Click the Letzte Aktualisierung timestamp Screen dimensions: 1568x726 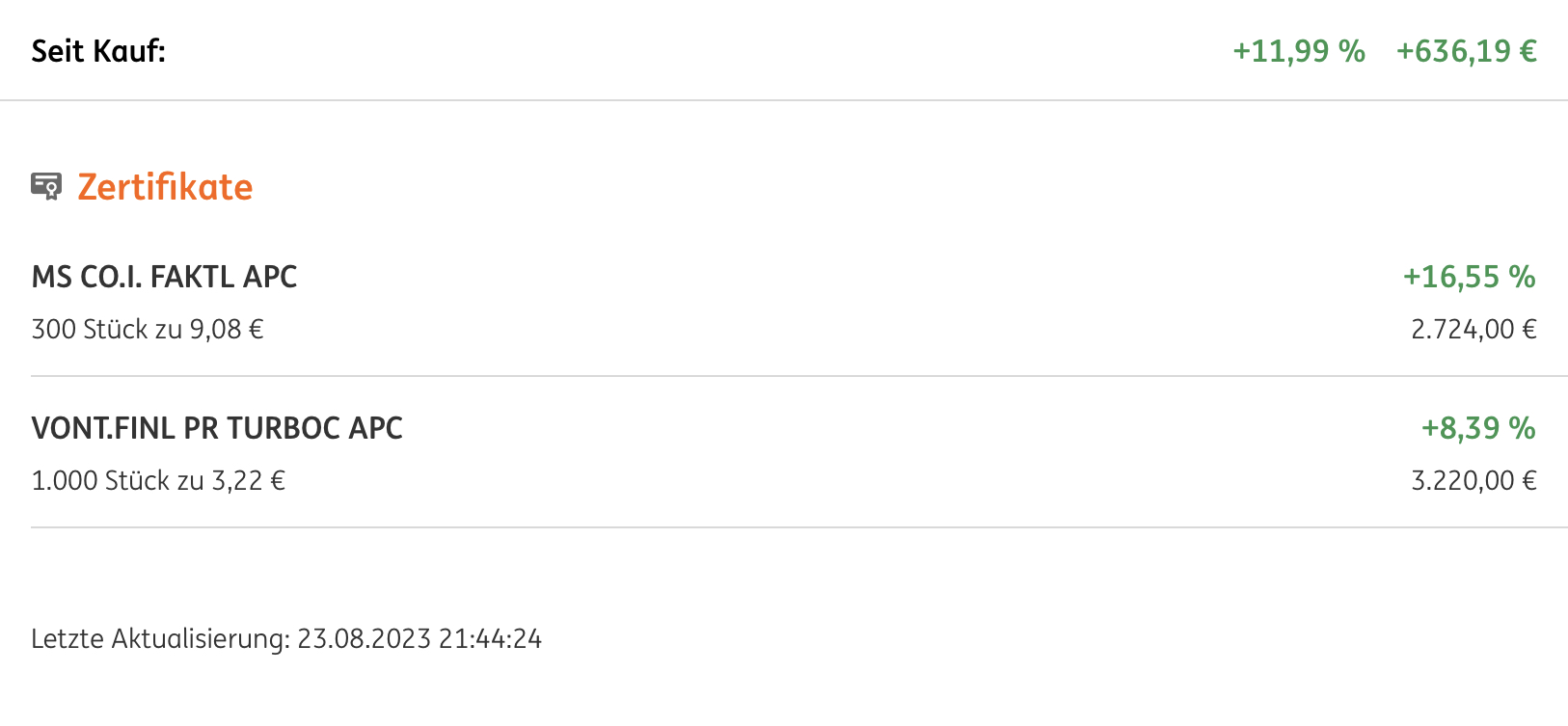[x=286, y=639]
